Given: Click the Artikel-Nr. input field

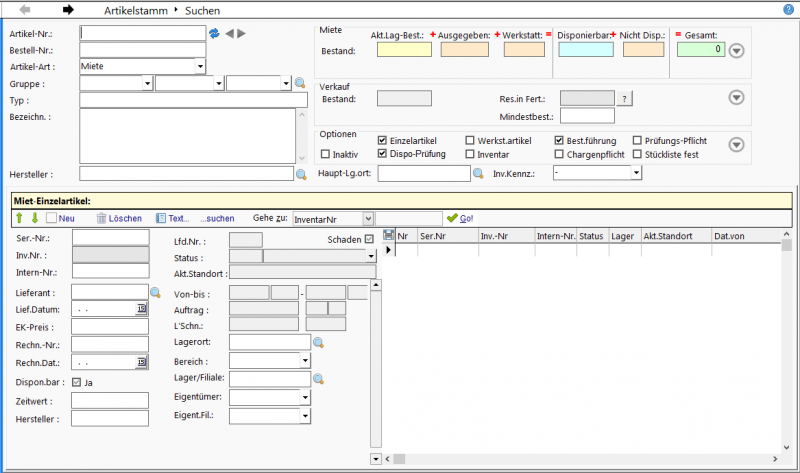Looking at the screenshot, I should point(143,33).
